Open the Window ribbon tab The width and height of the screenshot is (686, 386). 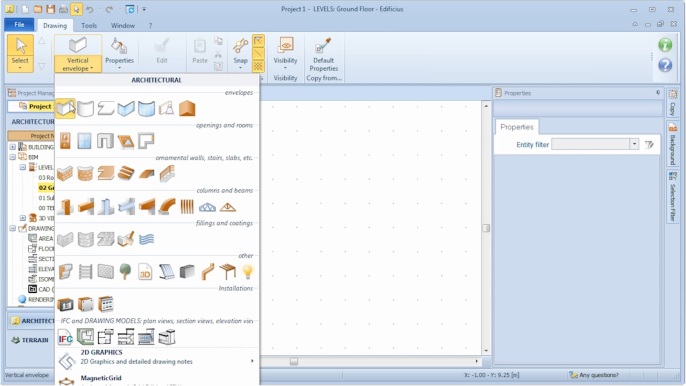coord(122,25)
